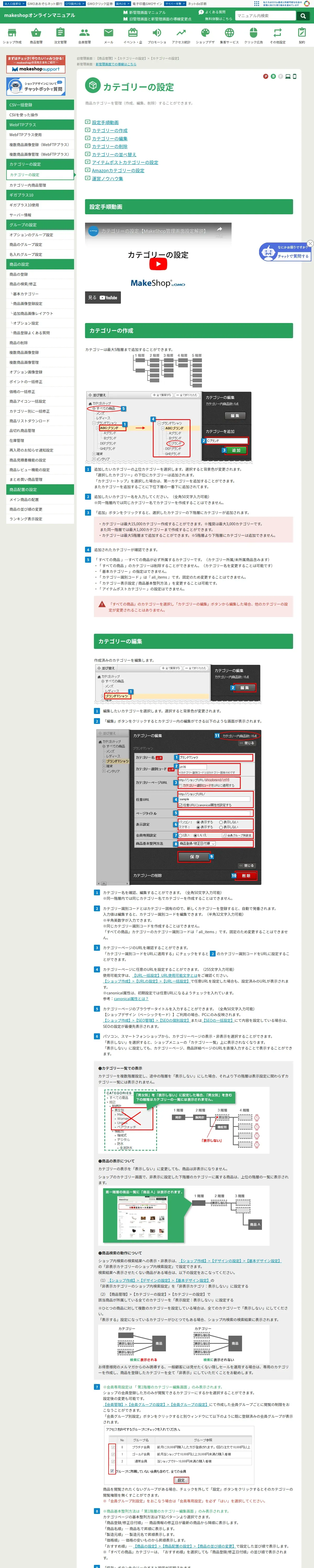Select オプション設定 sub-item in sidebar

tap(40, 323)
